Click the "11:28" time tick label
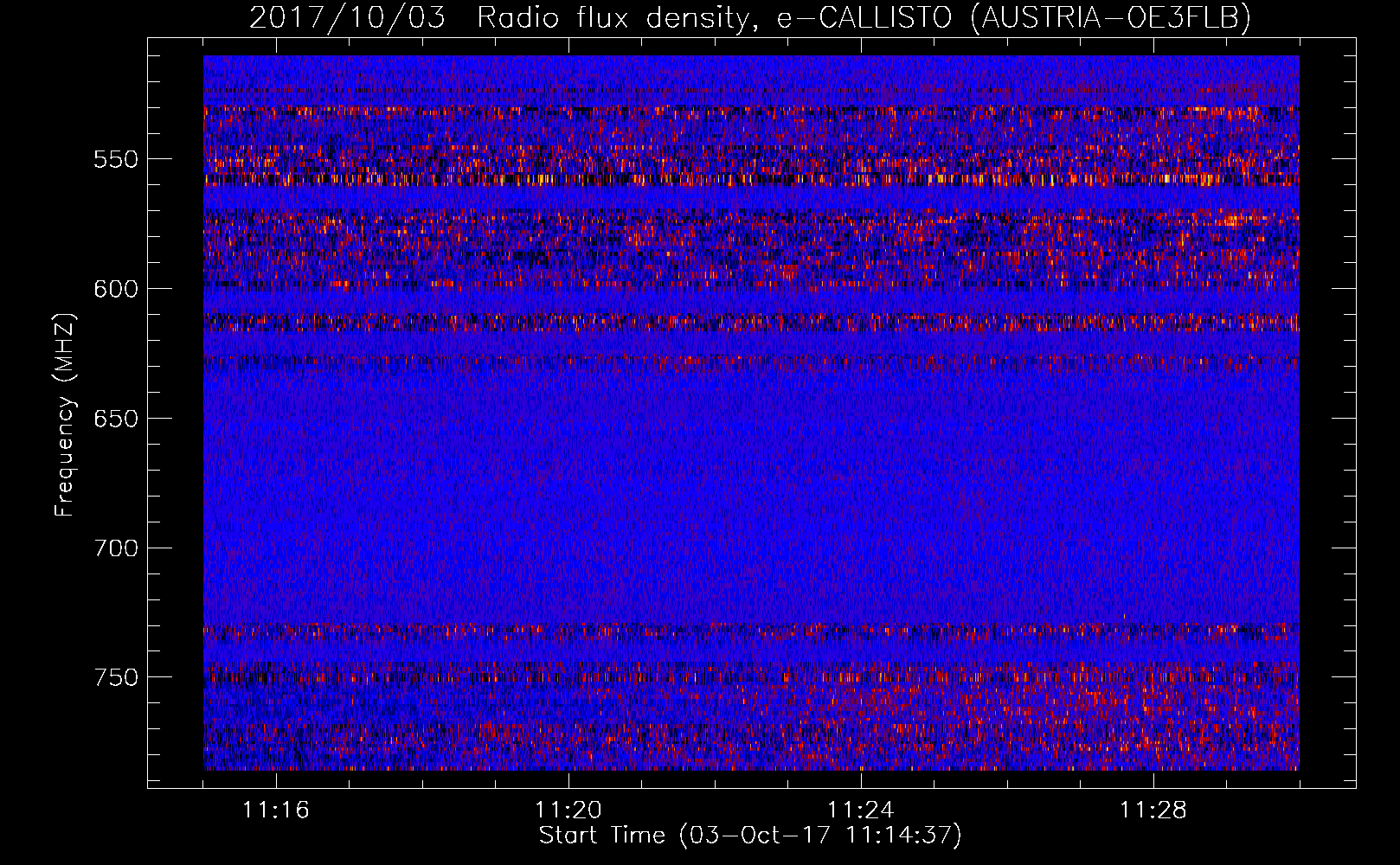 tap(1153, 811)
